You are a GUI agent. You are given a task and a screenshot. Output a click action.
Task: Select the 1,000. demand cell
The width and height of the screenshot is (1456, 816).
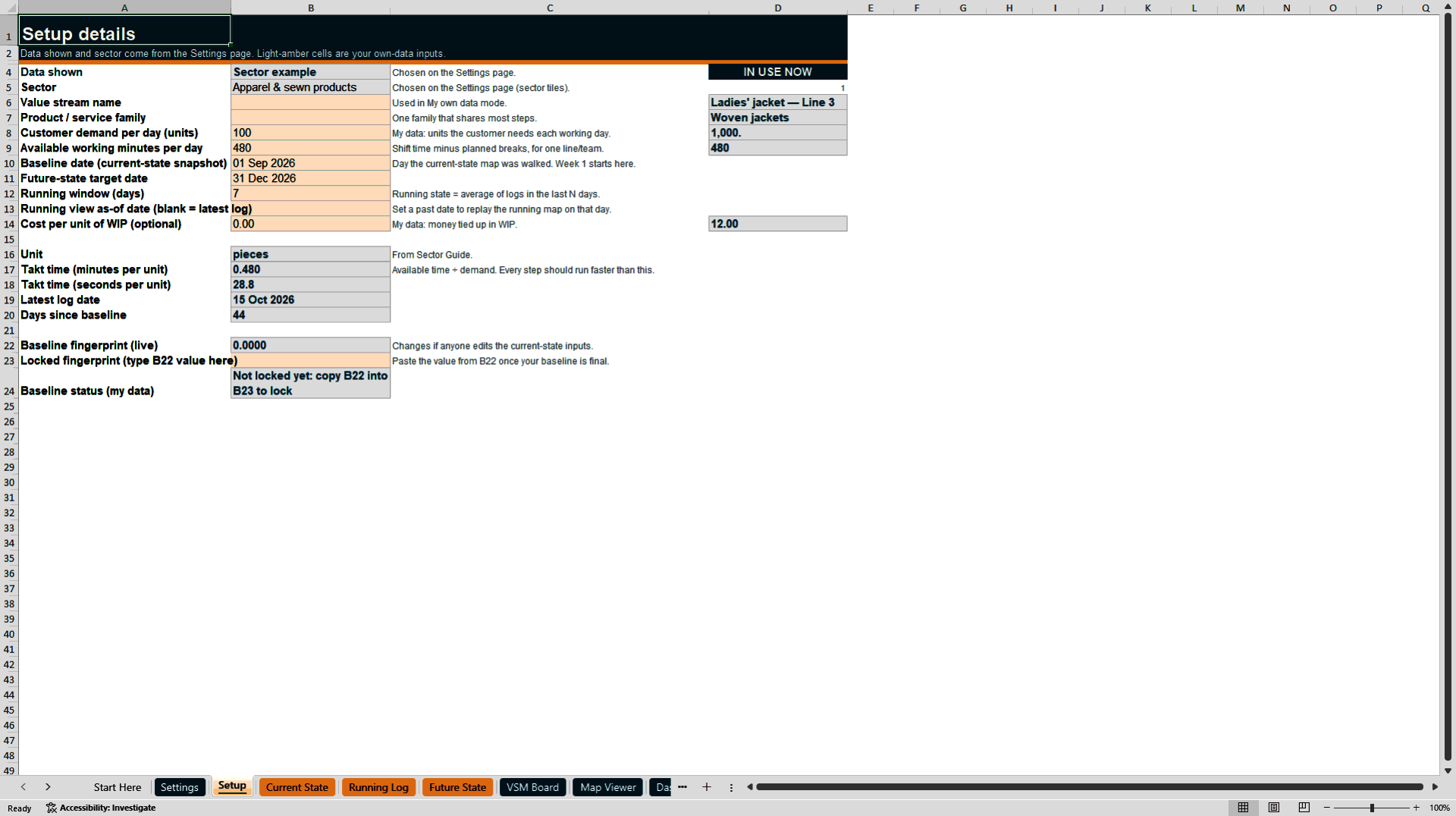[x=777, y=133]
